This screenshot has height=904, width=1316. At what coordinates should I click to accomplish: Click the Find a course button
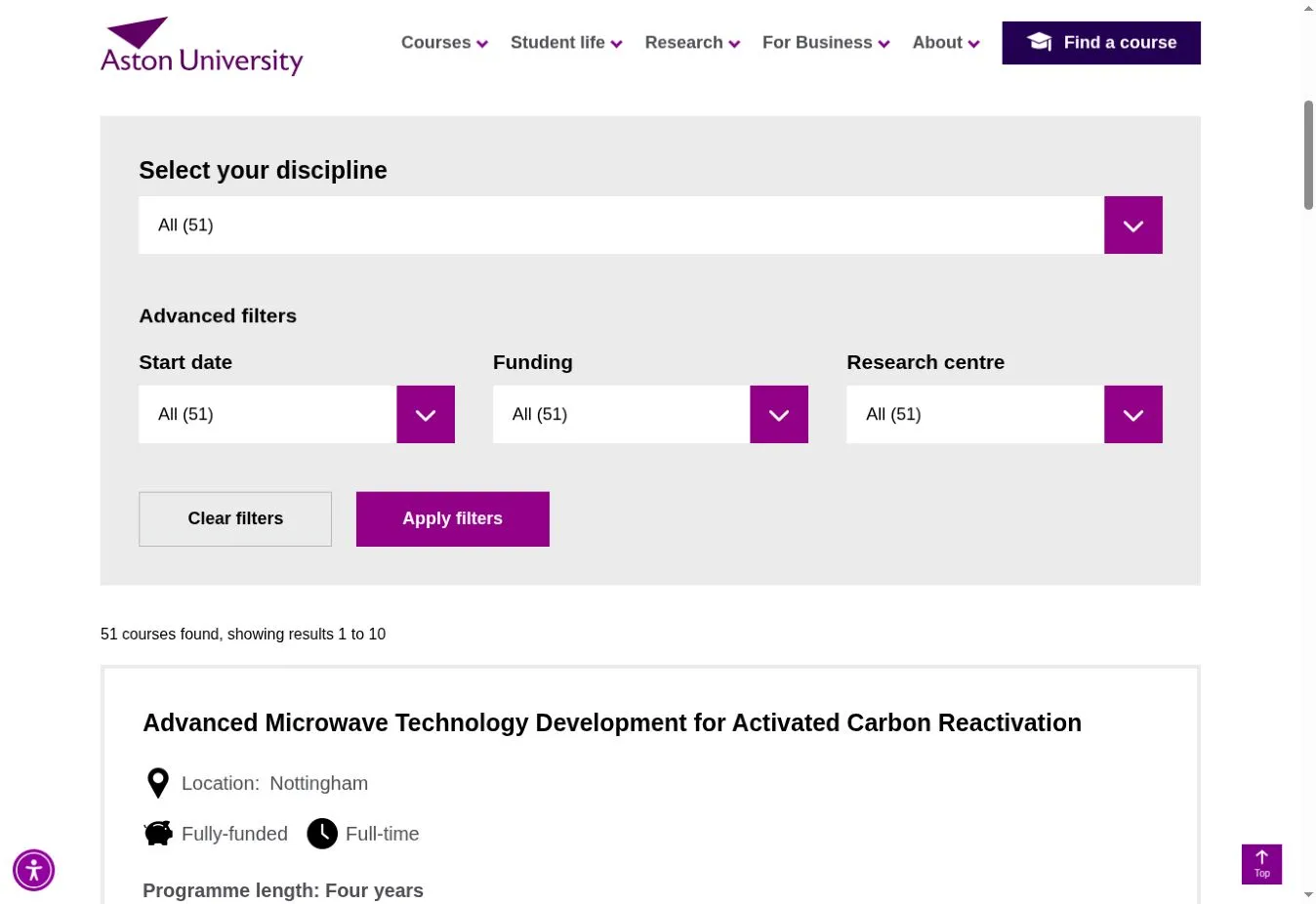coord(1101,43)
